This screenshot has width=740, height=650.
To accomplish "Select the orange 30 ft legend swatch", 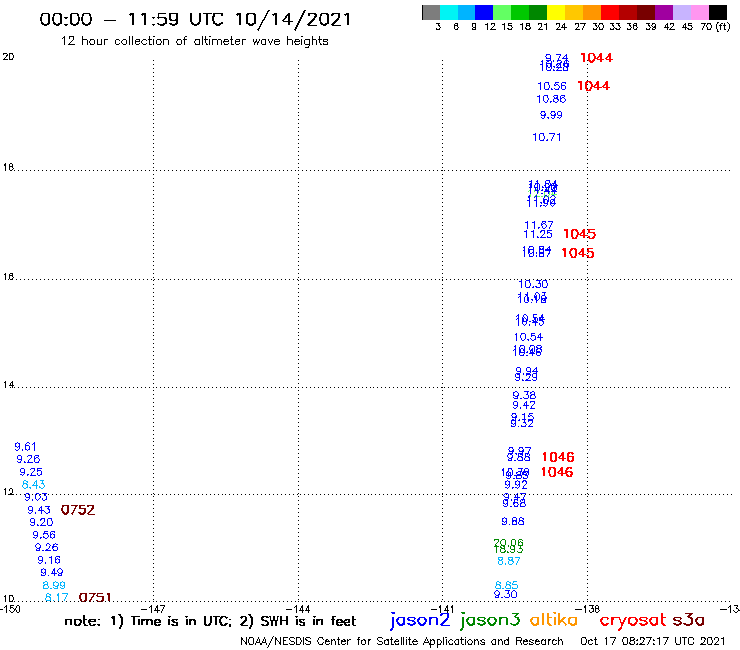I will tap(591, 12).
